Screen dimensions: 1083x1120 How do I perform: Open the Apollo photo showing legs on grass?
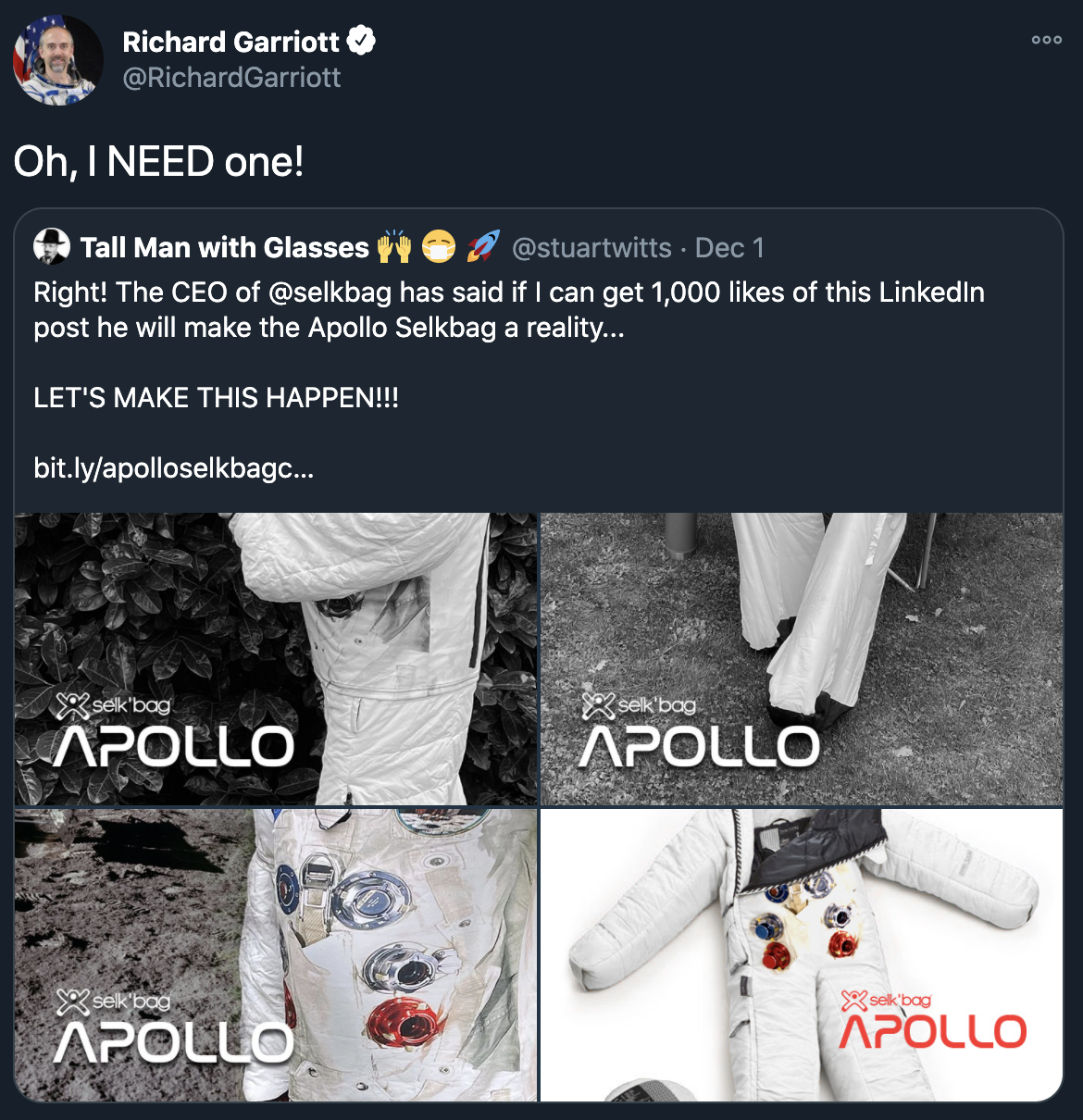point(802,659)
